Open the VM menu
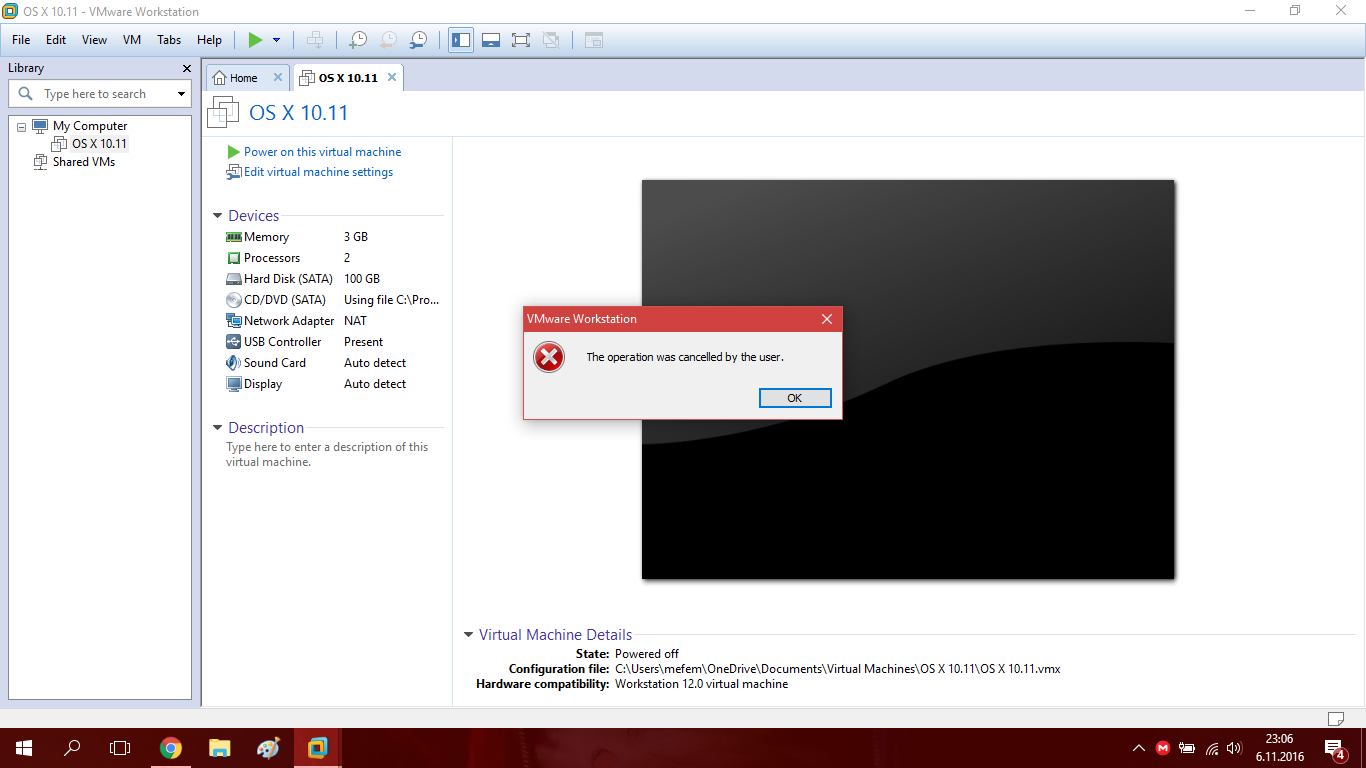 tap(132, 40)
